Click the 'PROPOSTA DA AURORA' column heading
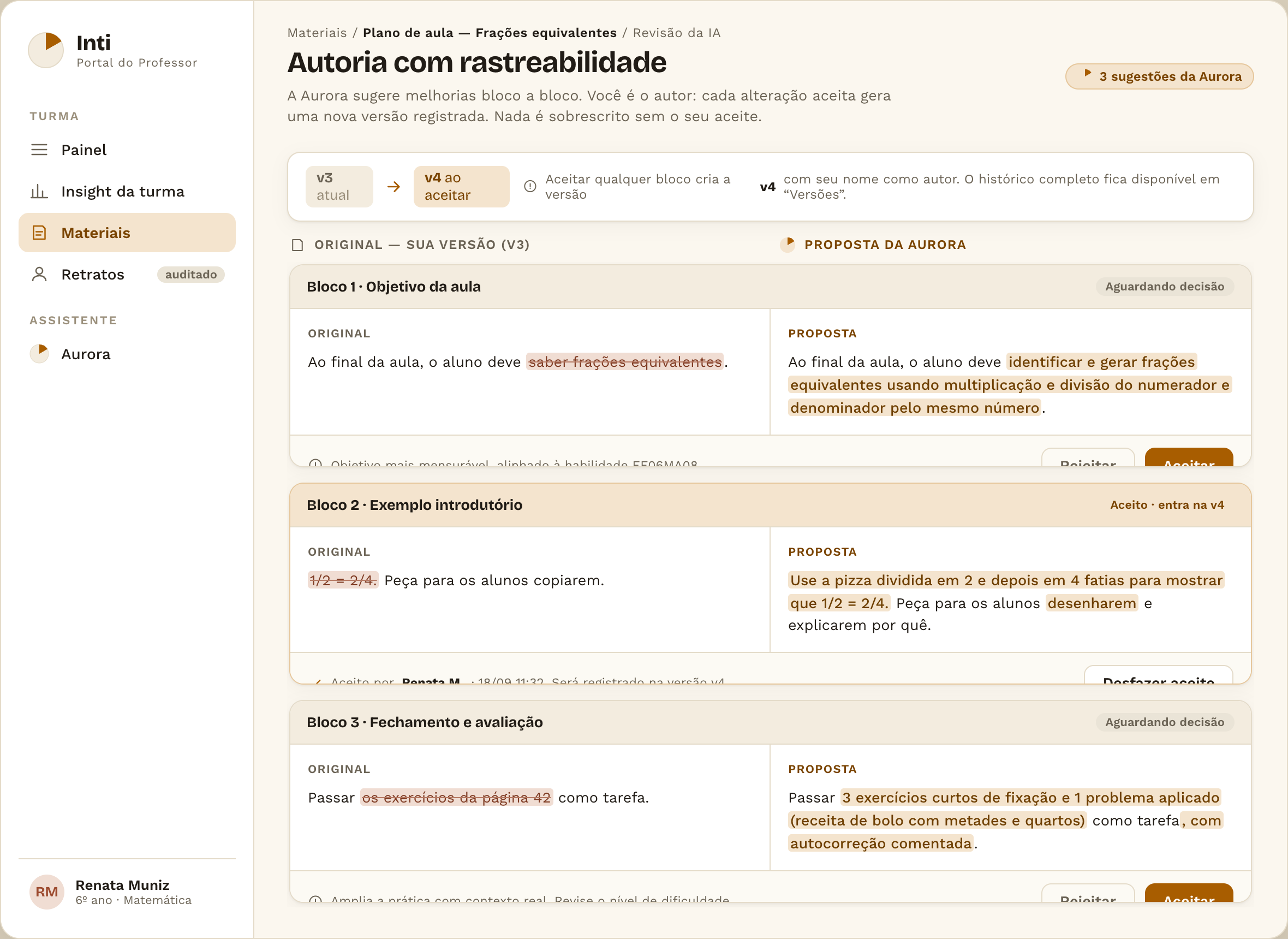Screen dimensions: 1288x939 click(x=885, y=245)
